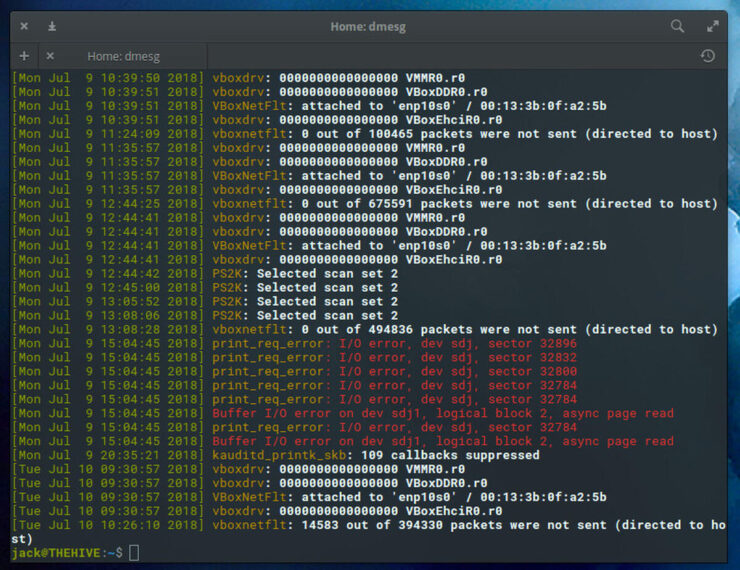
Task: Maximize the terminal with the expand arrows icon
Action: click(713, 26)
